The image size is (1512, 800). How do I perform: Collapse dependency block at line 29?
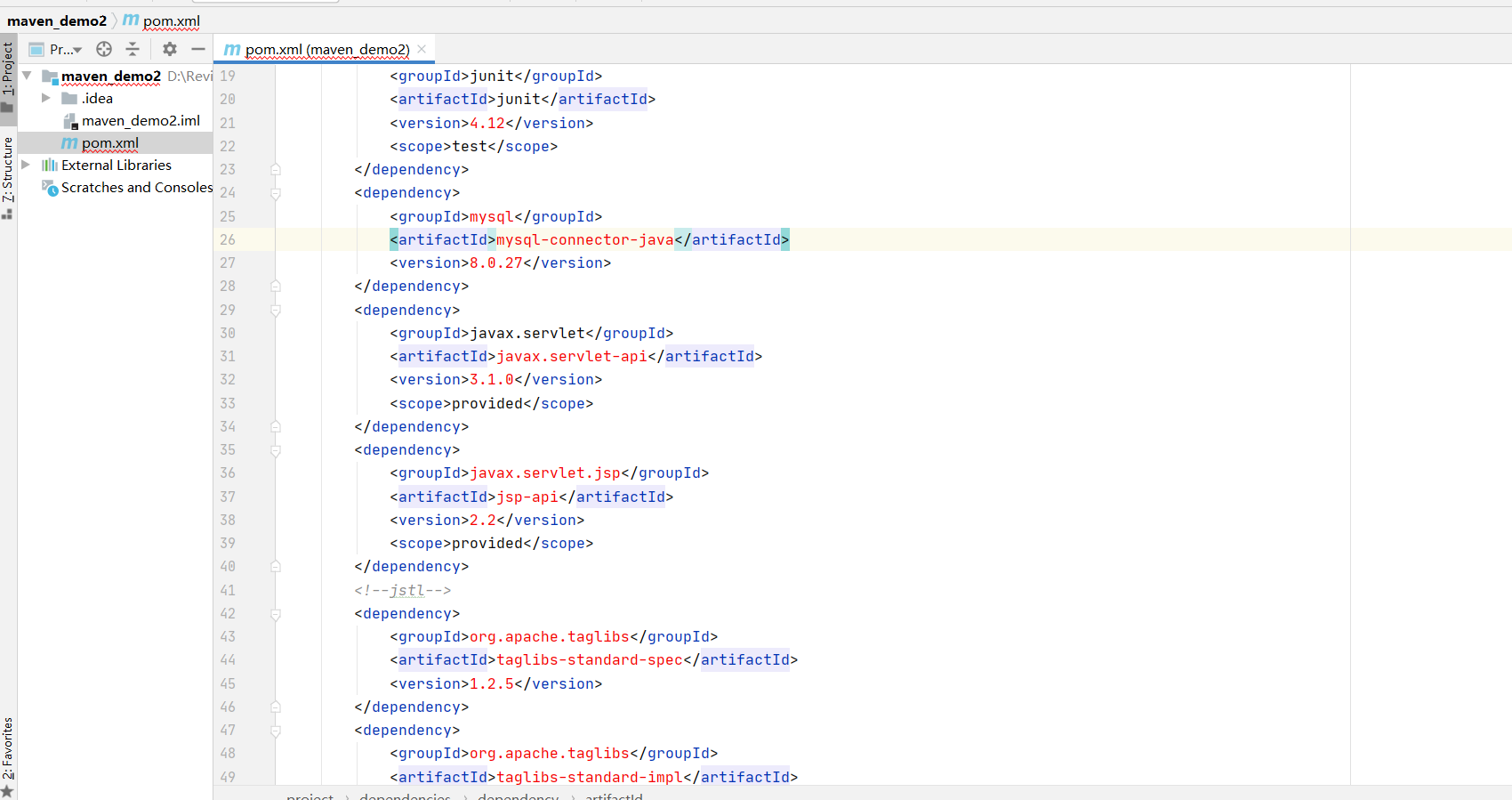click(276, 311)
